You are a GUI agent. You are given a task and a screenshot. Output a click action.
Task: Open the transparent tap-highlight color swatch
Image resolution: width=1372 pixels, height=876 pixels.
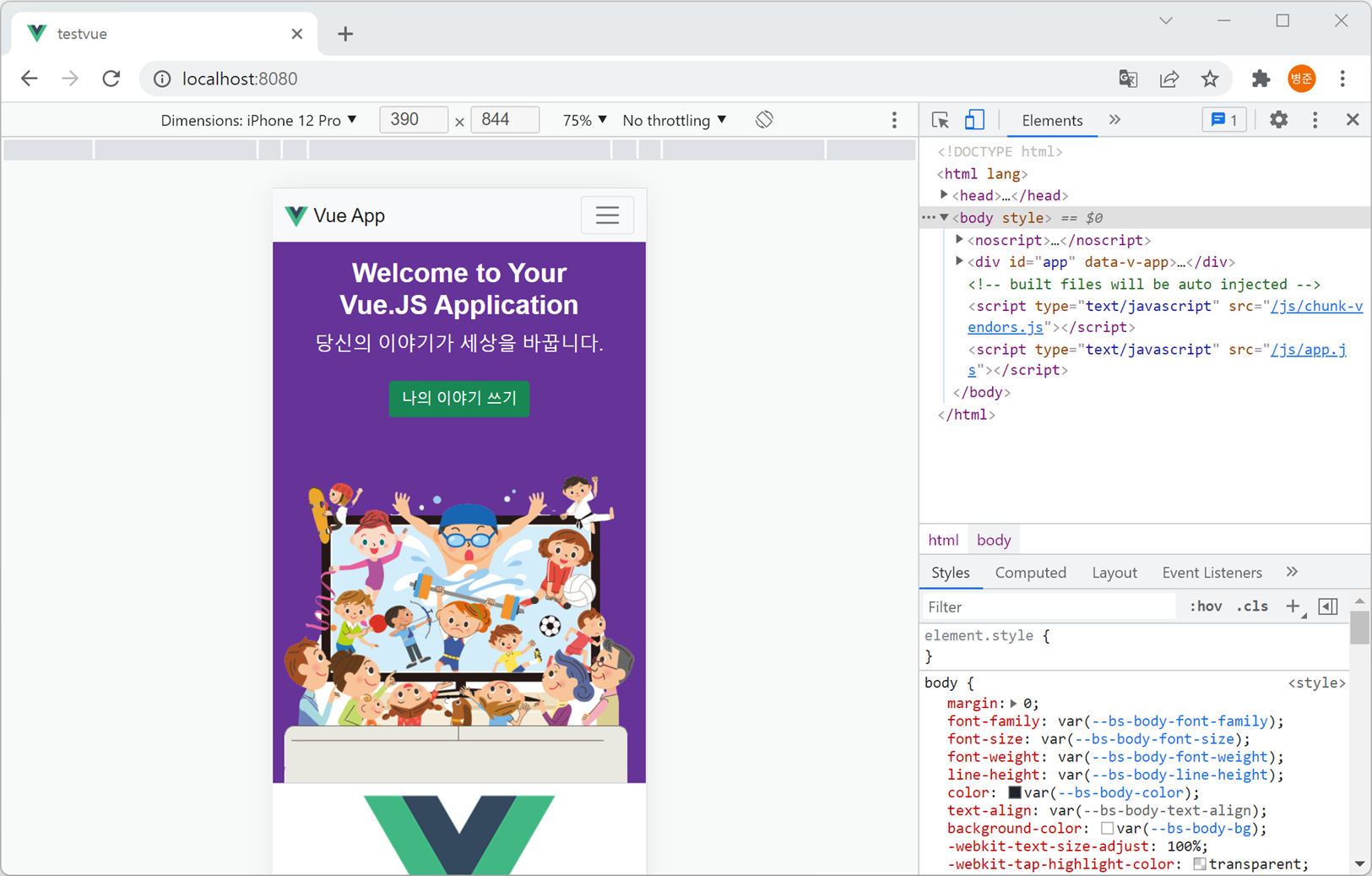coord(1199,864)
